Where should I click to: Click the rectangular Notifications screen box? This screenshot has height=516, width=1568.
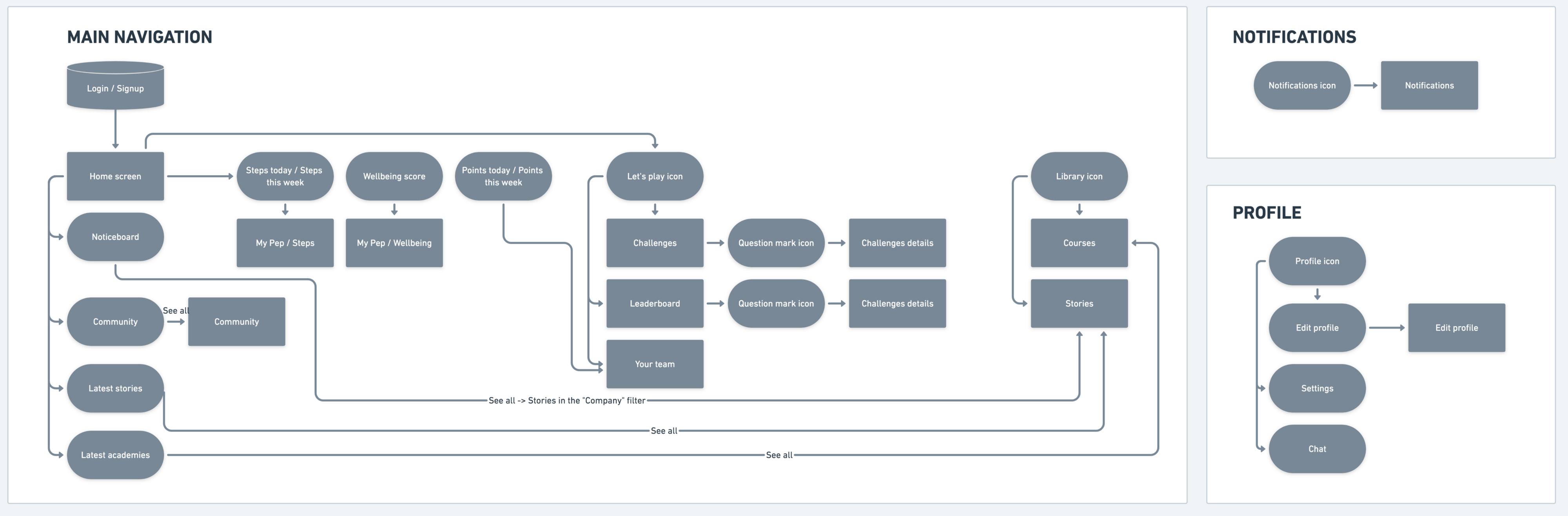[x=1428, y=85]
